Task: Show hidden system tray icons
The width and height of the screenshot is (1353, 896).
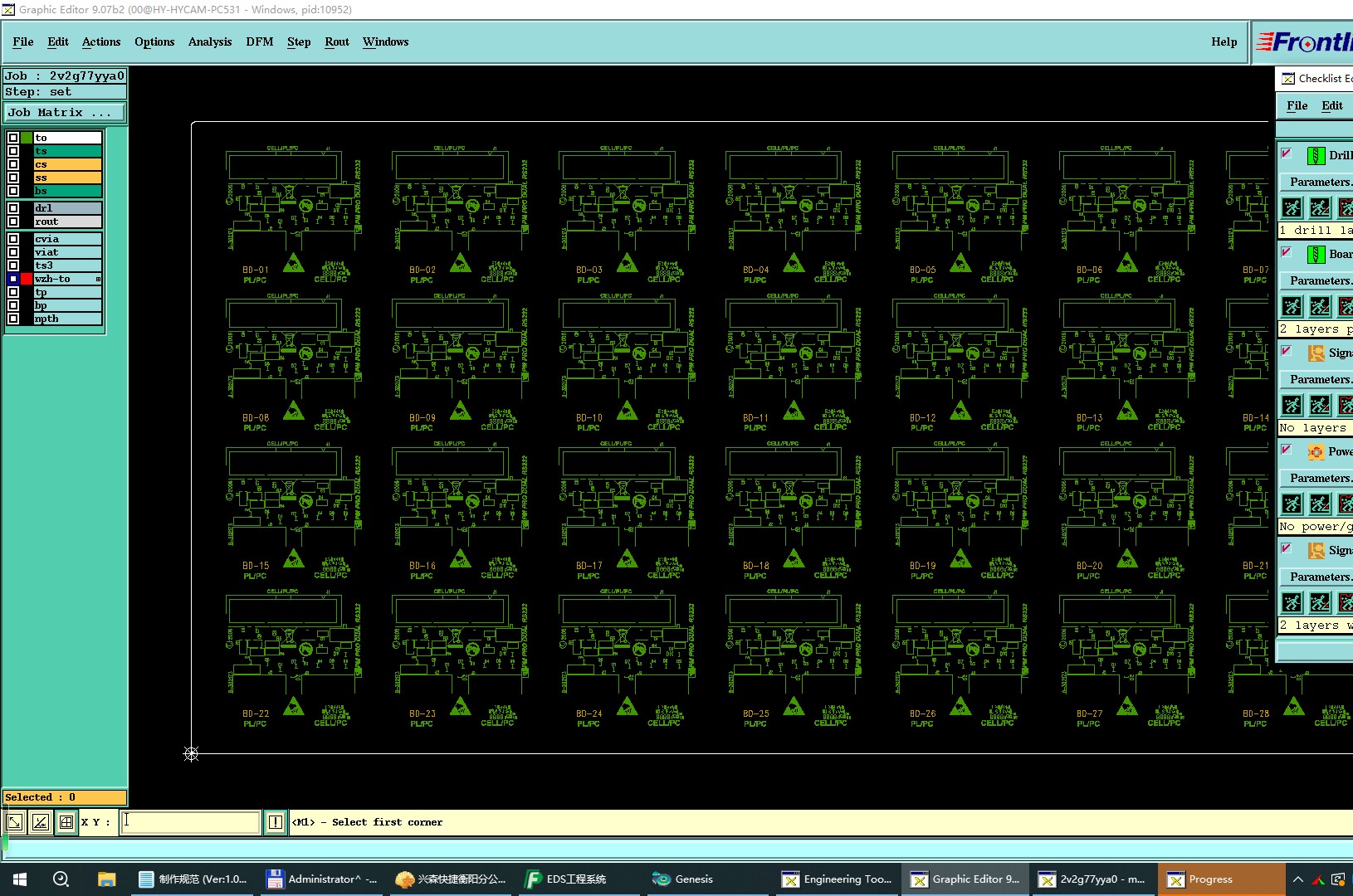Action: 1298,879
